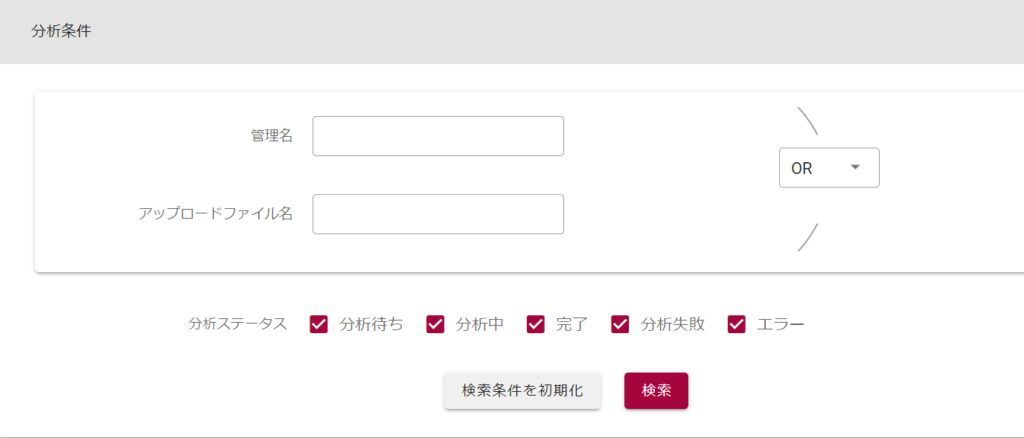Image resolution: width=1024 pixels, height=438 pixels.
Task: Click the アップロードファイル名 label text
Action: pyautogui.click(x=215, y=214)
